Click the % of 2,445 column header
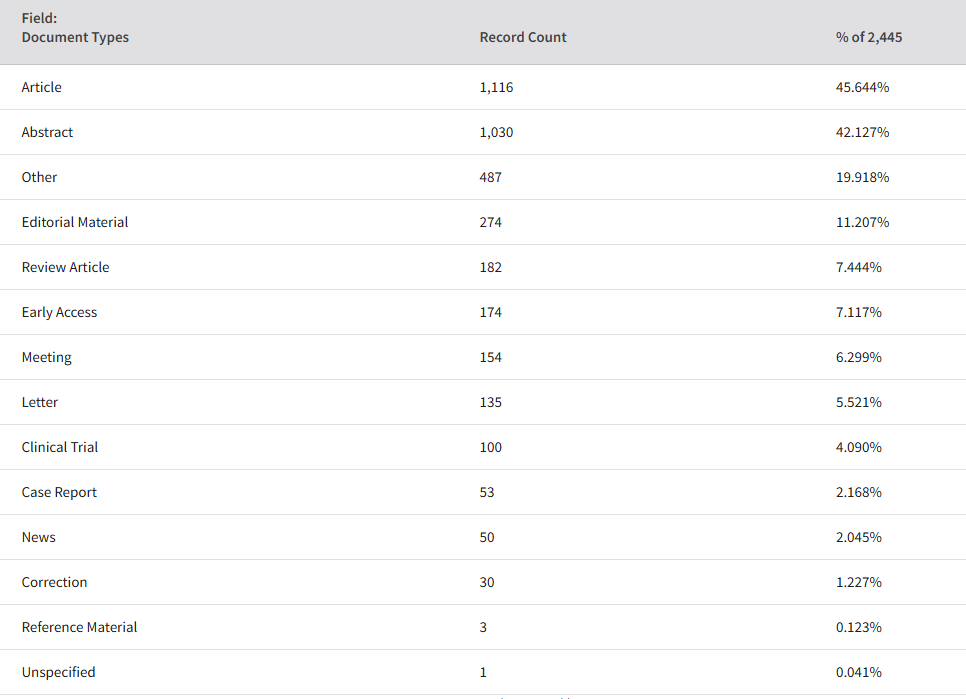Screen dimensions: 966x699 869,37
